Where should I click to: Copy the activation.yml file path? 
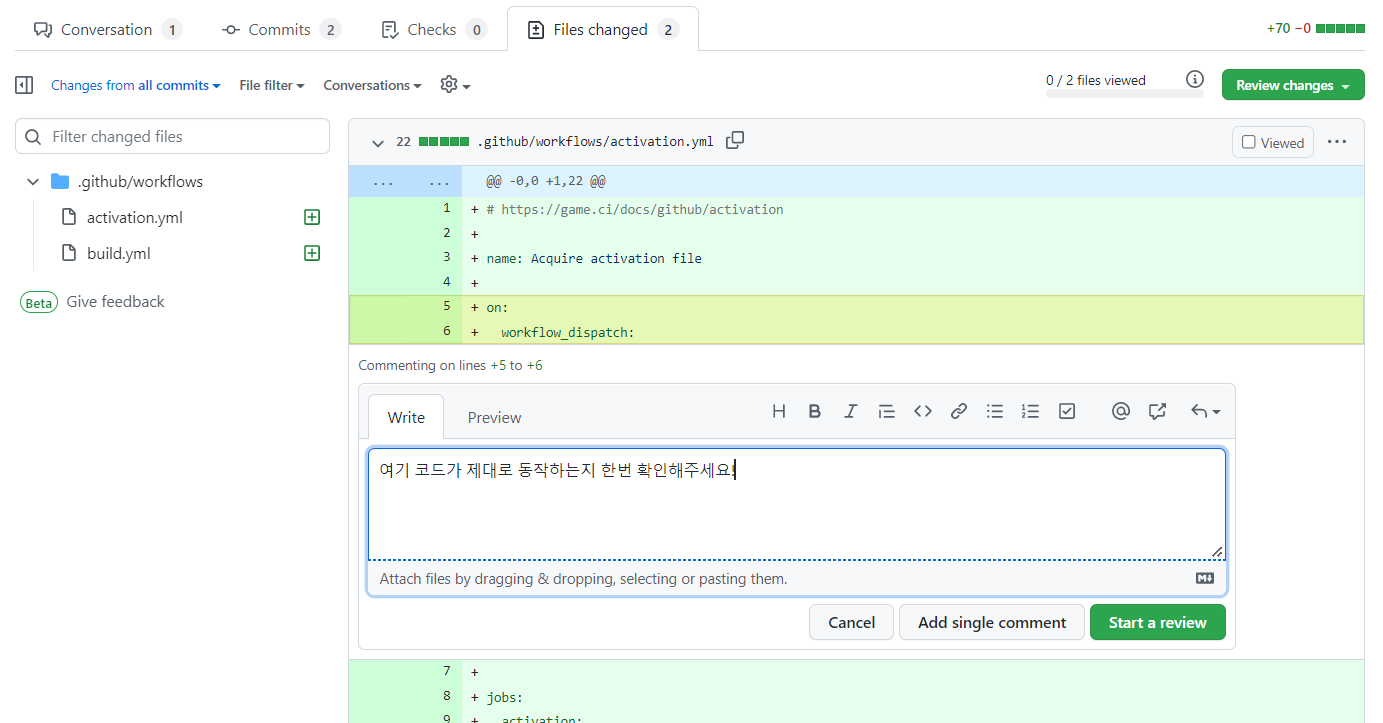click(x=735, y=141)
